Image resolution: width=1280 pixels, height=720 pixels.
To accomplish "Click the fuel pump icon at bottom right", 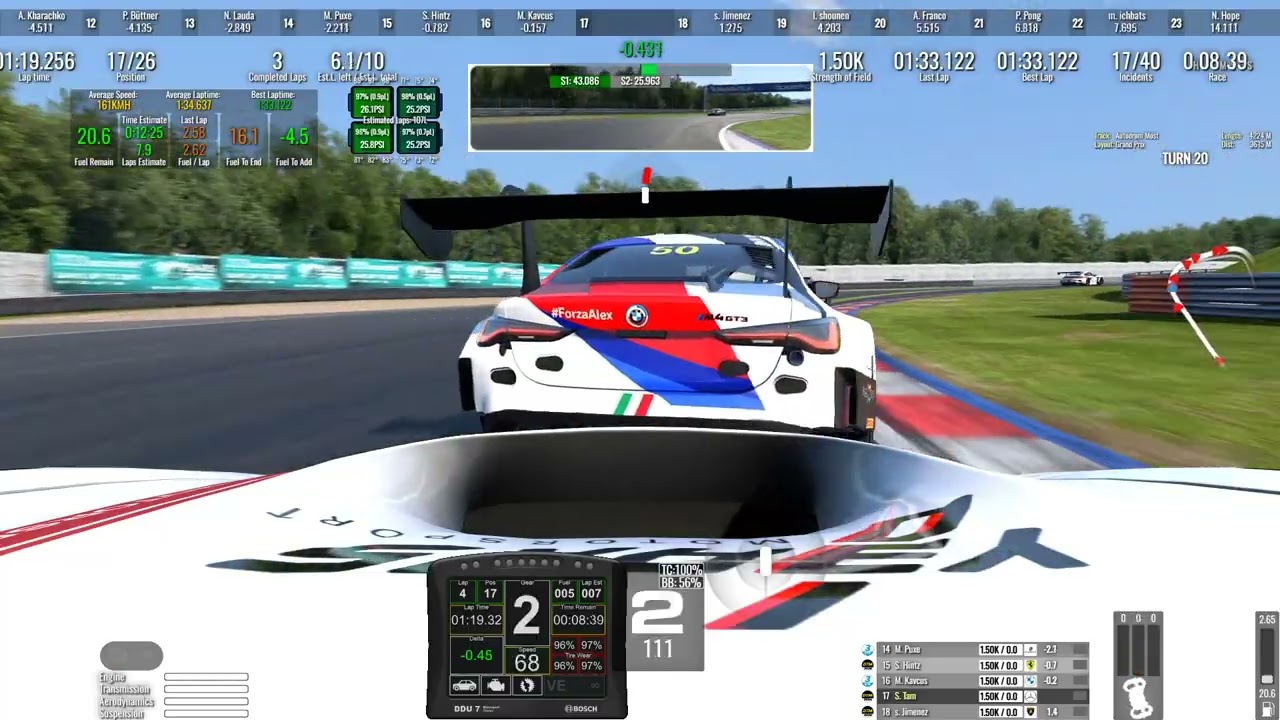I will pos(1267,709).
